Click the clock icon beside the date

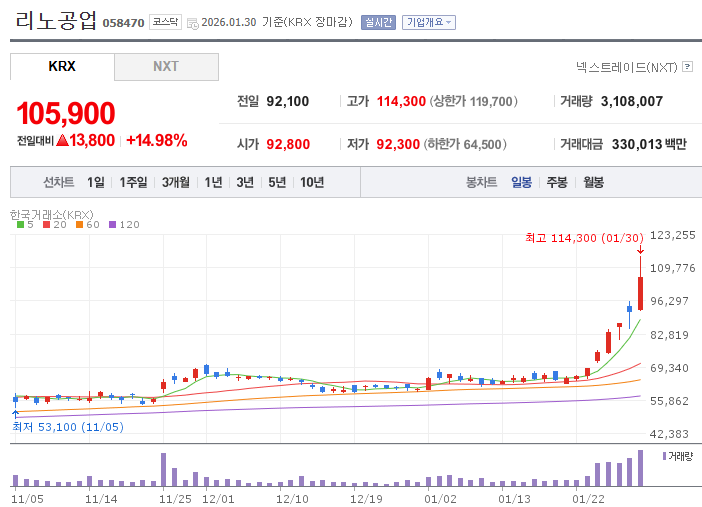[193, 24]
